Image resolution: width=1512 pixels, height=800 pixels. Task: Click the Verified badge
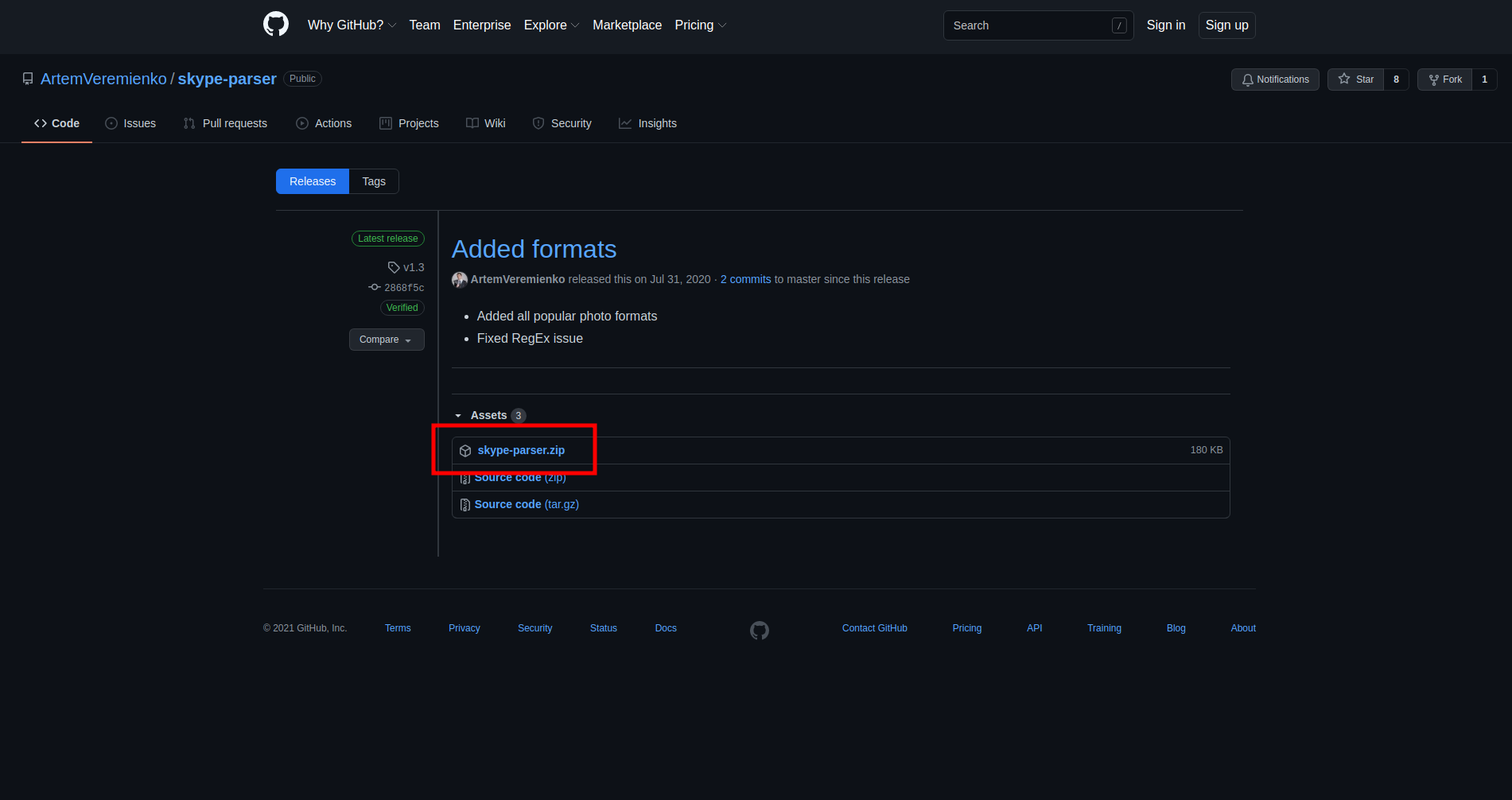[x=402, y=308]
